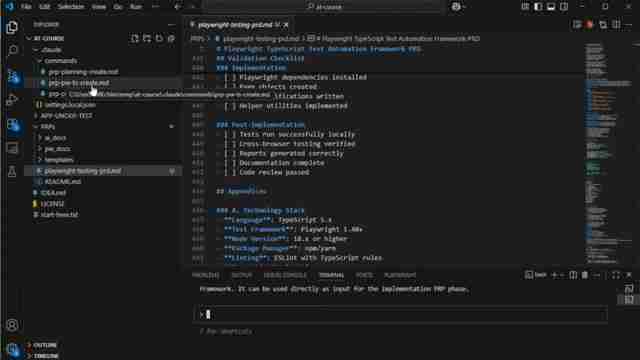The height and width of the screenshot is (360, 640).
Task: Switch to the PROBLEMS panel tab
Action: click(206, 275)
